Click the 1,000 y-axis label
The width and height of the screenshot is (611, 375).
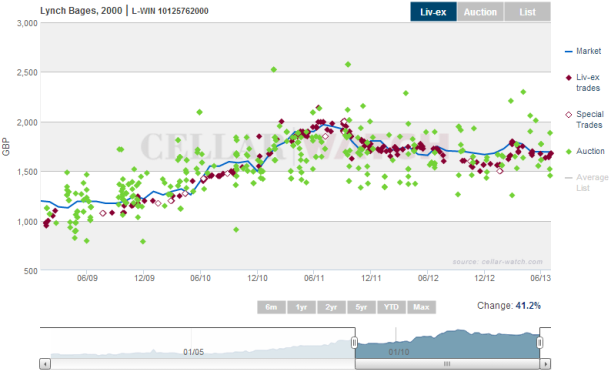point(27,222)
